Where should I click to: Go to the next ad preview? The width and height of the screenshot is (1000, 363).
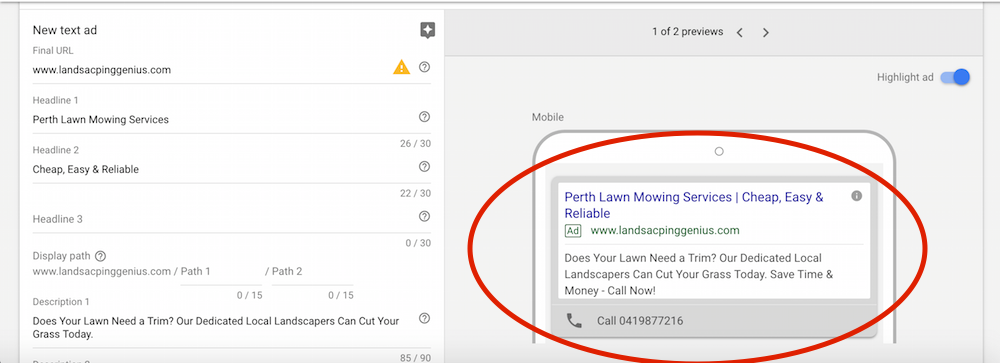point(765,32)
